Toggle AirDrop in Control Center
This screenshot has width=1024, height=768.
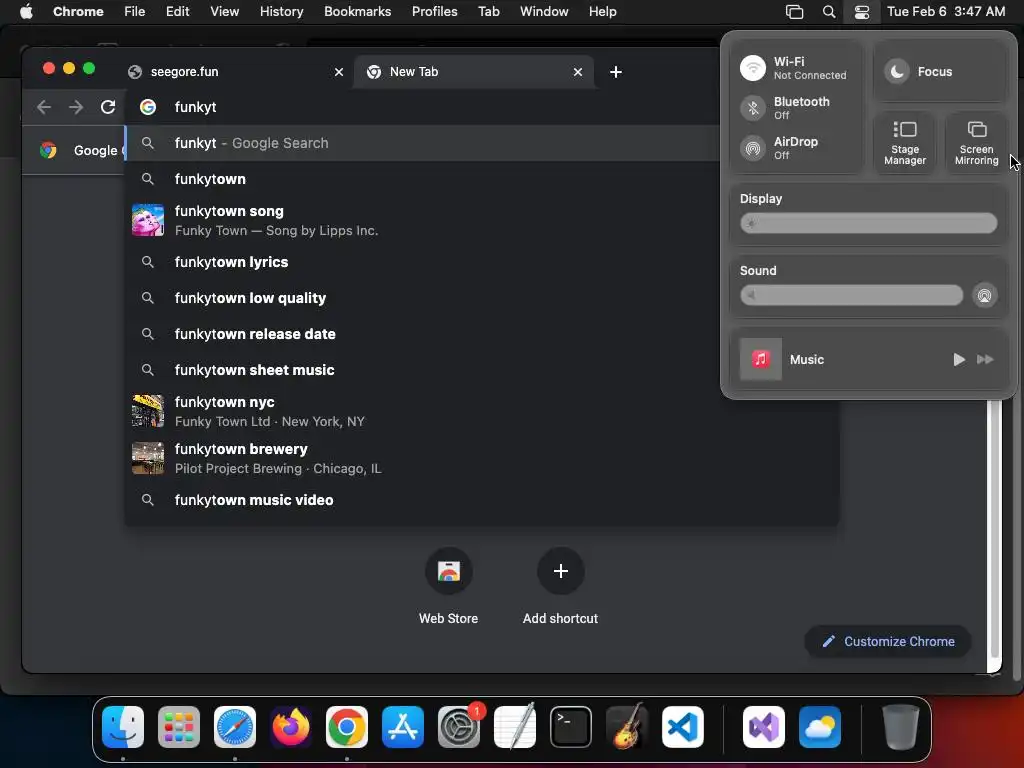point(752,148)
